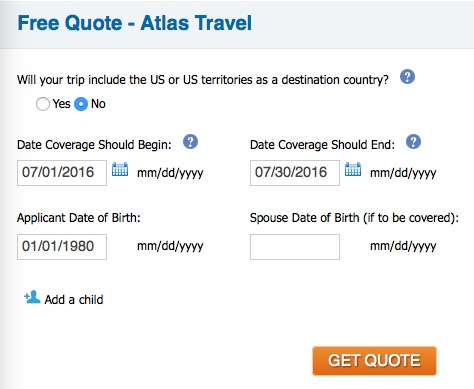The width and height of the screenshot is (474, 389).
Task: Focus the coverage end date field 07/30/2016
Action: coord(295,173)
